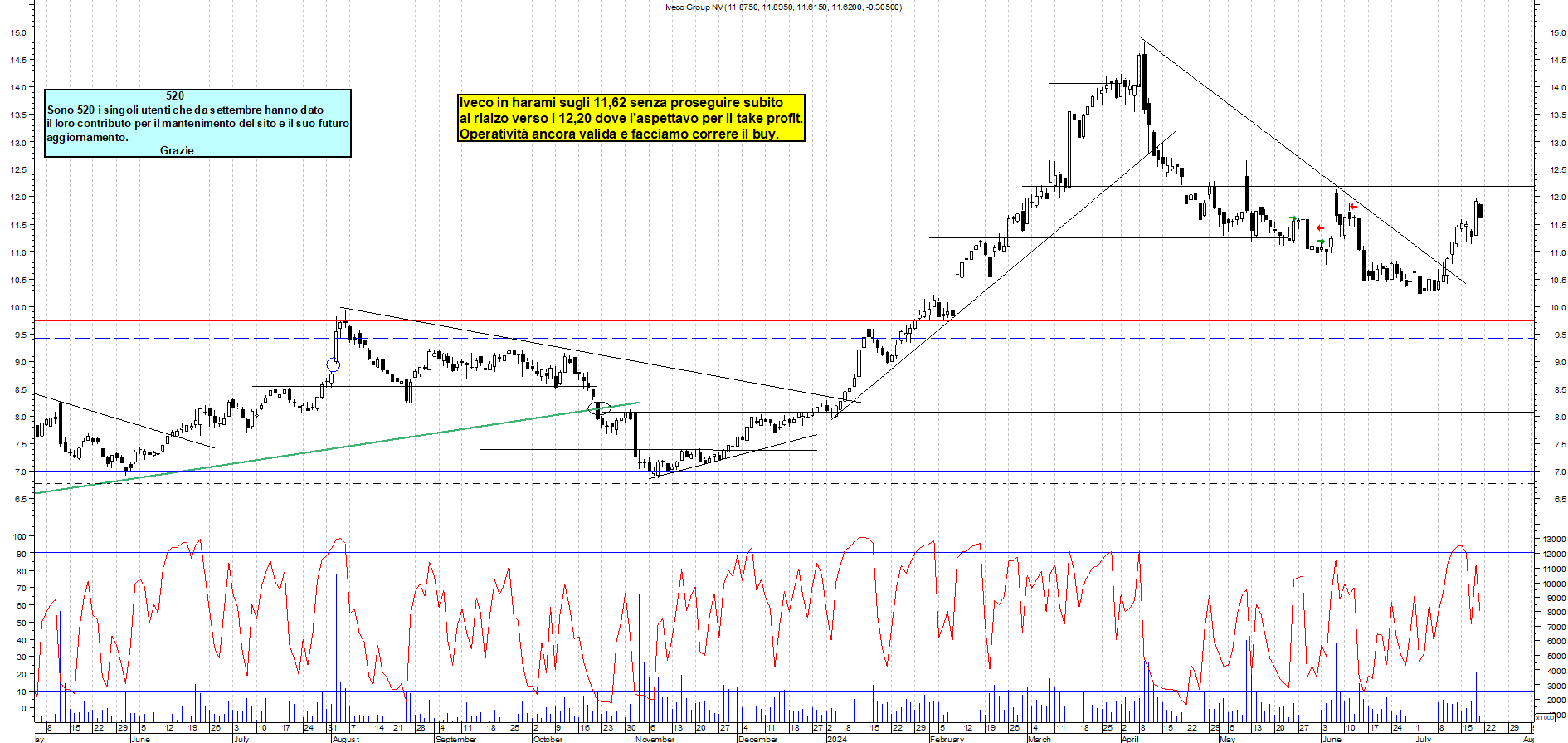Select the red arrow between the green arrows

1320,228
